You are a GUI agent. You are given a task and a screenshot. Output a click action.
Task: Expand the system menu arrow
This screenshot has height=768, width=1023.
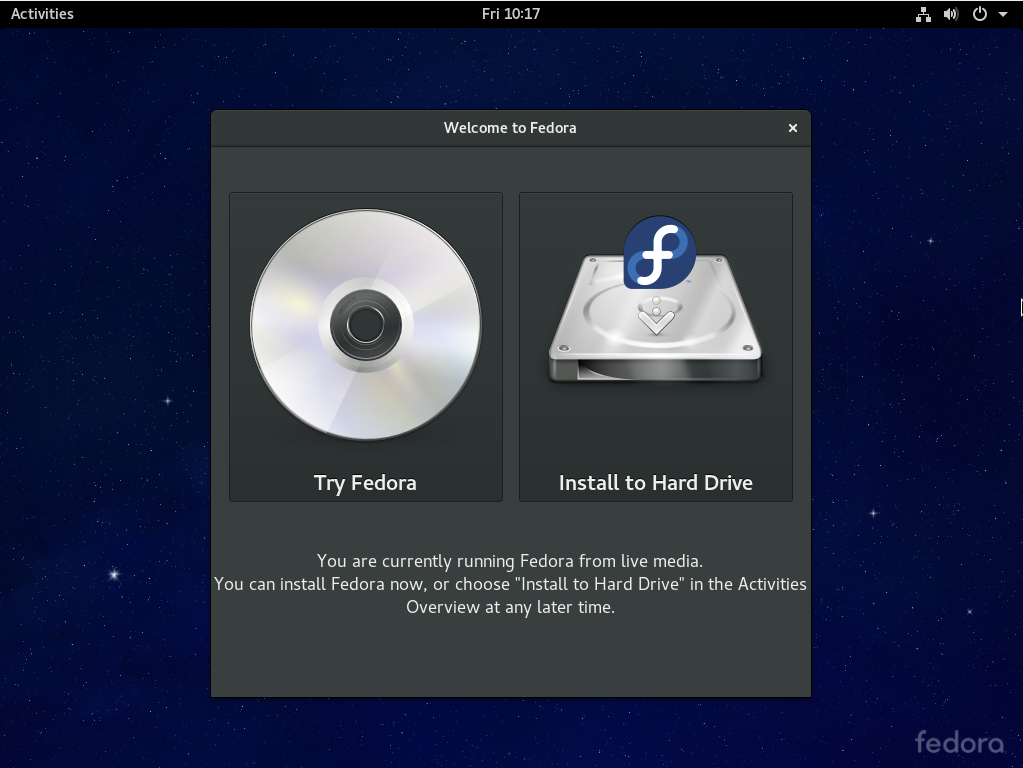click(1003, 14)
